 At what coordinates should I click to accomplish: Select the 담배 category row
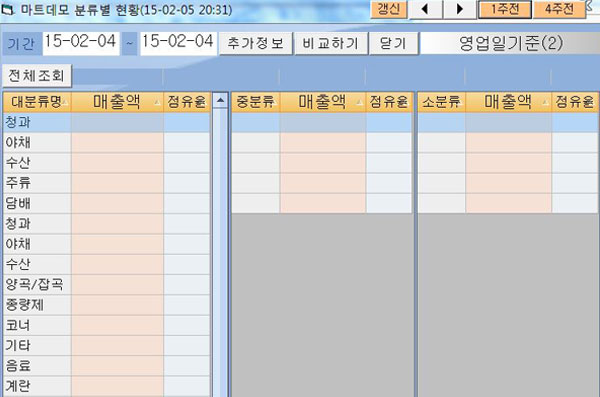click(x=106, y=203)
